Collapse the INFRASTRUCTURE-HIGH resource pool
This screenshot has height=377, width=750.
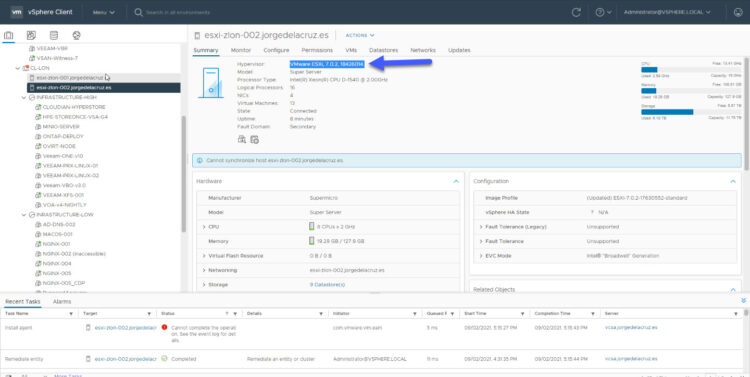(24, 97)
